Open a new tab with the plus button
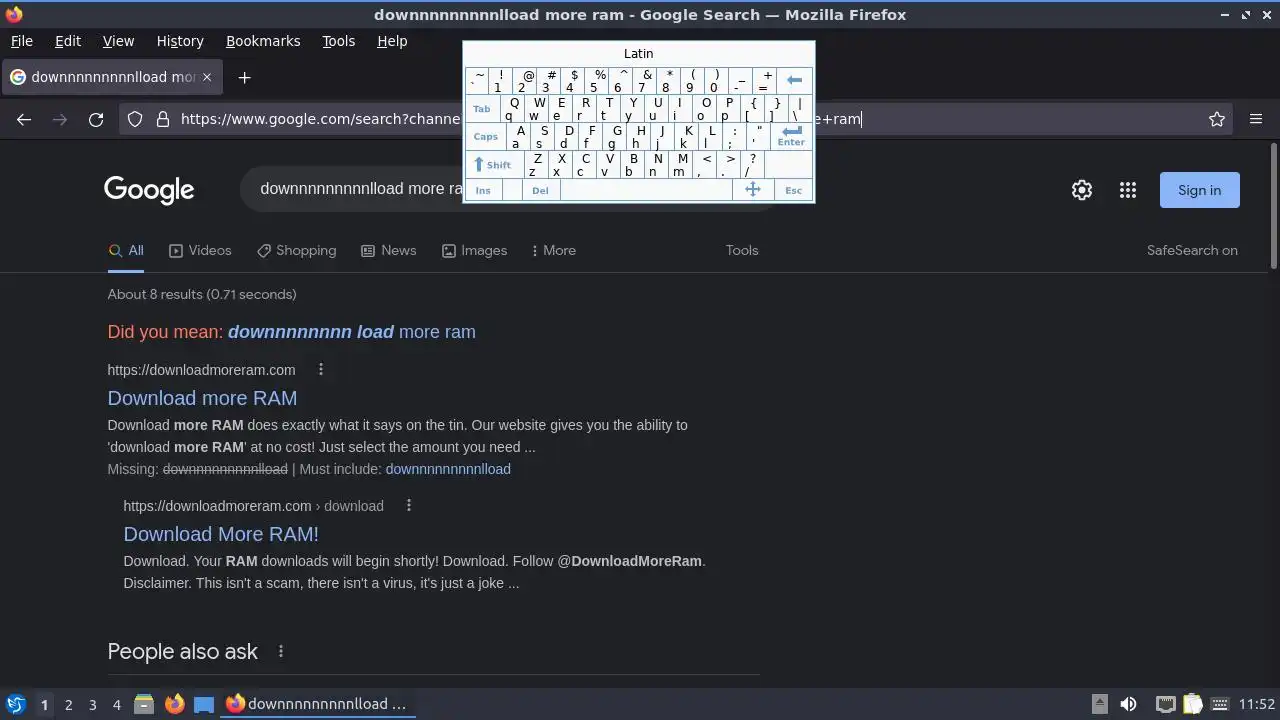 tap(244, 77)
